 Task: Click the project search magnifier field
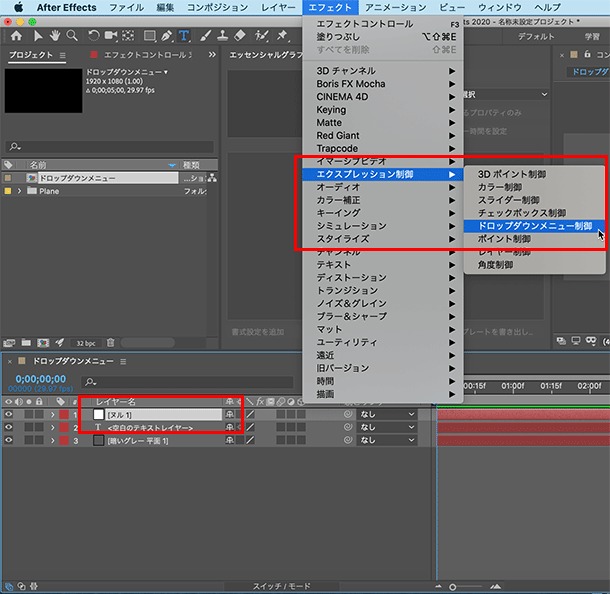[x=110, y=147]
